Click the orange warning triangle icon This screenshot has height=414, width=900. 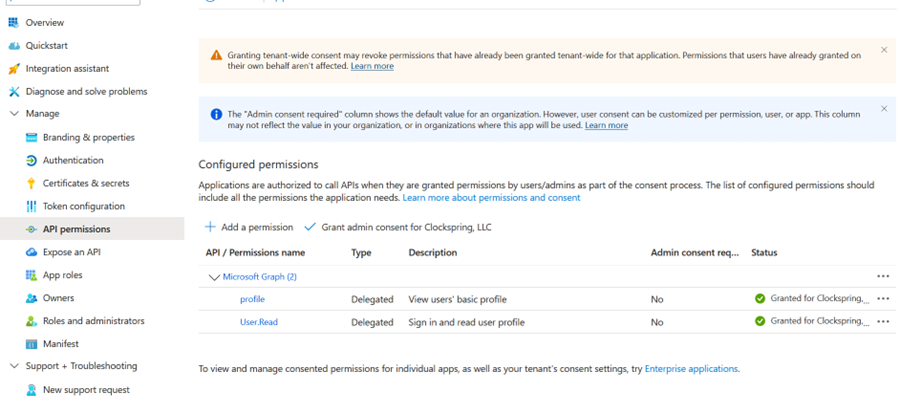pos(216,55)
